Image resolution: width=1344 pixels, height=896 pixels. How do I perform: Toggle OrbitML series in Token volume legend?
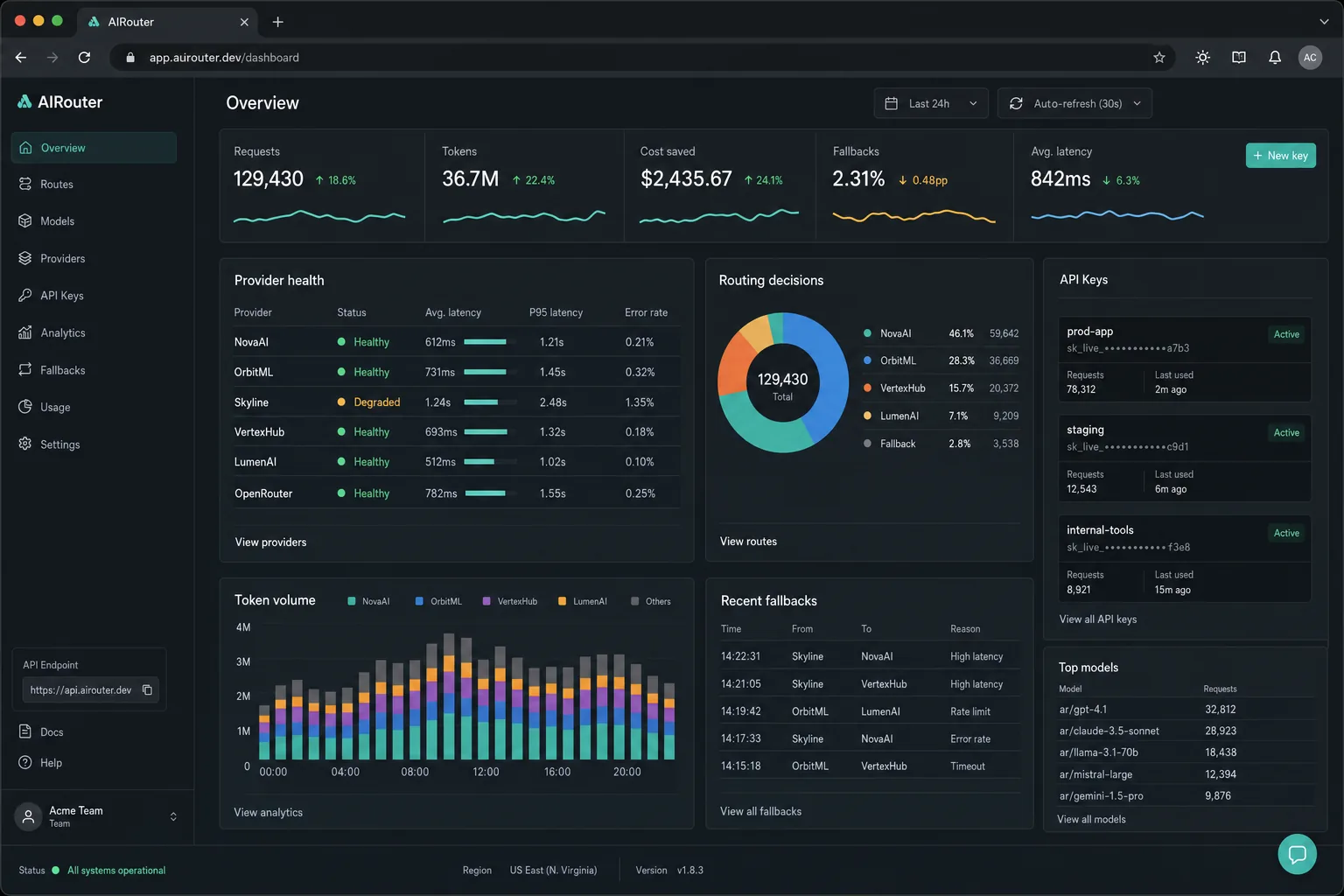438,601
